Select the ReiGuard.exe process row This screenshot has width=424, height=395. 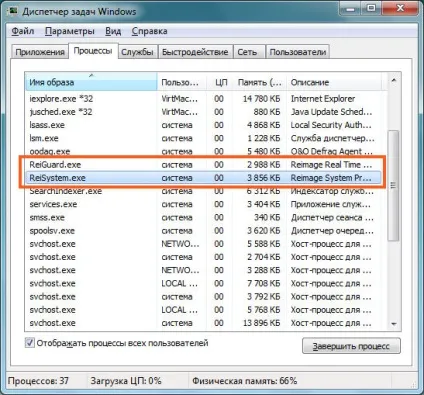[x=204, y=165]
